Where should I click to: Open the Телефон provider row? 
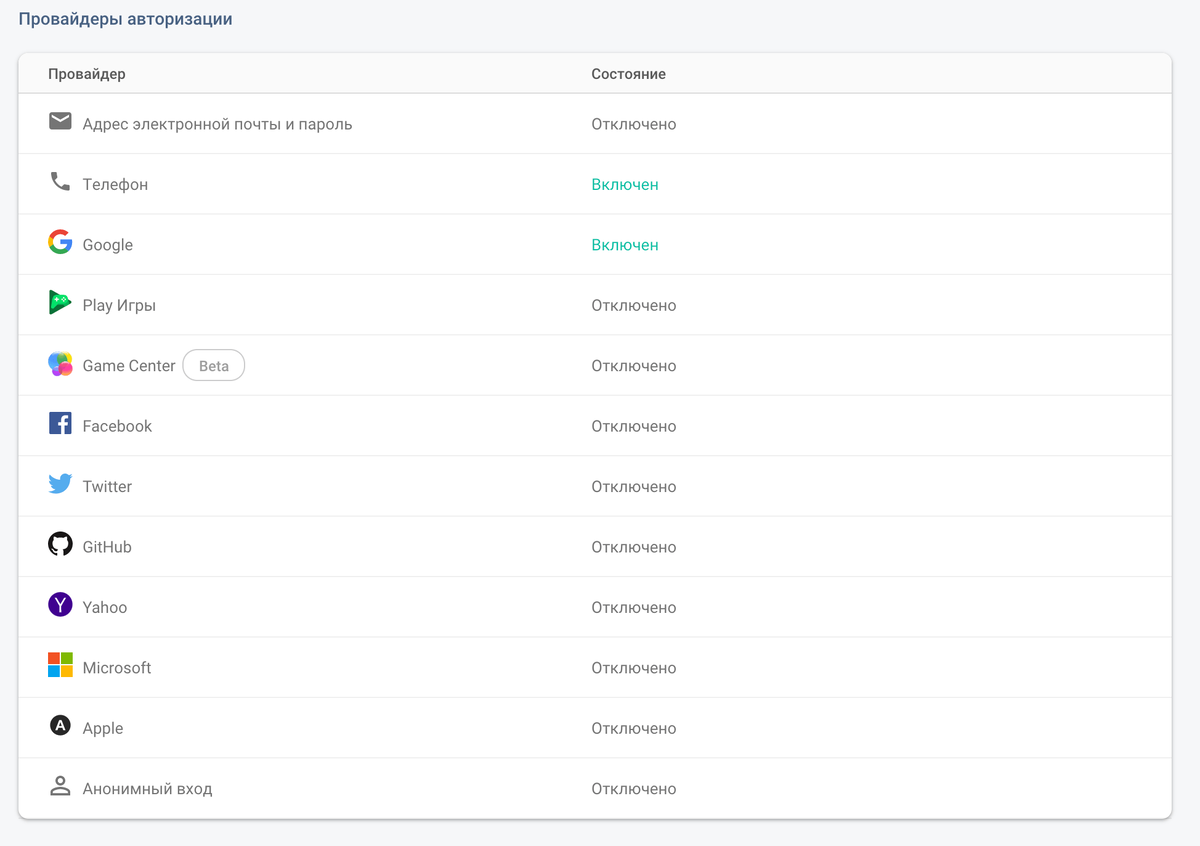coord(594,184)
